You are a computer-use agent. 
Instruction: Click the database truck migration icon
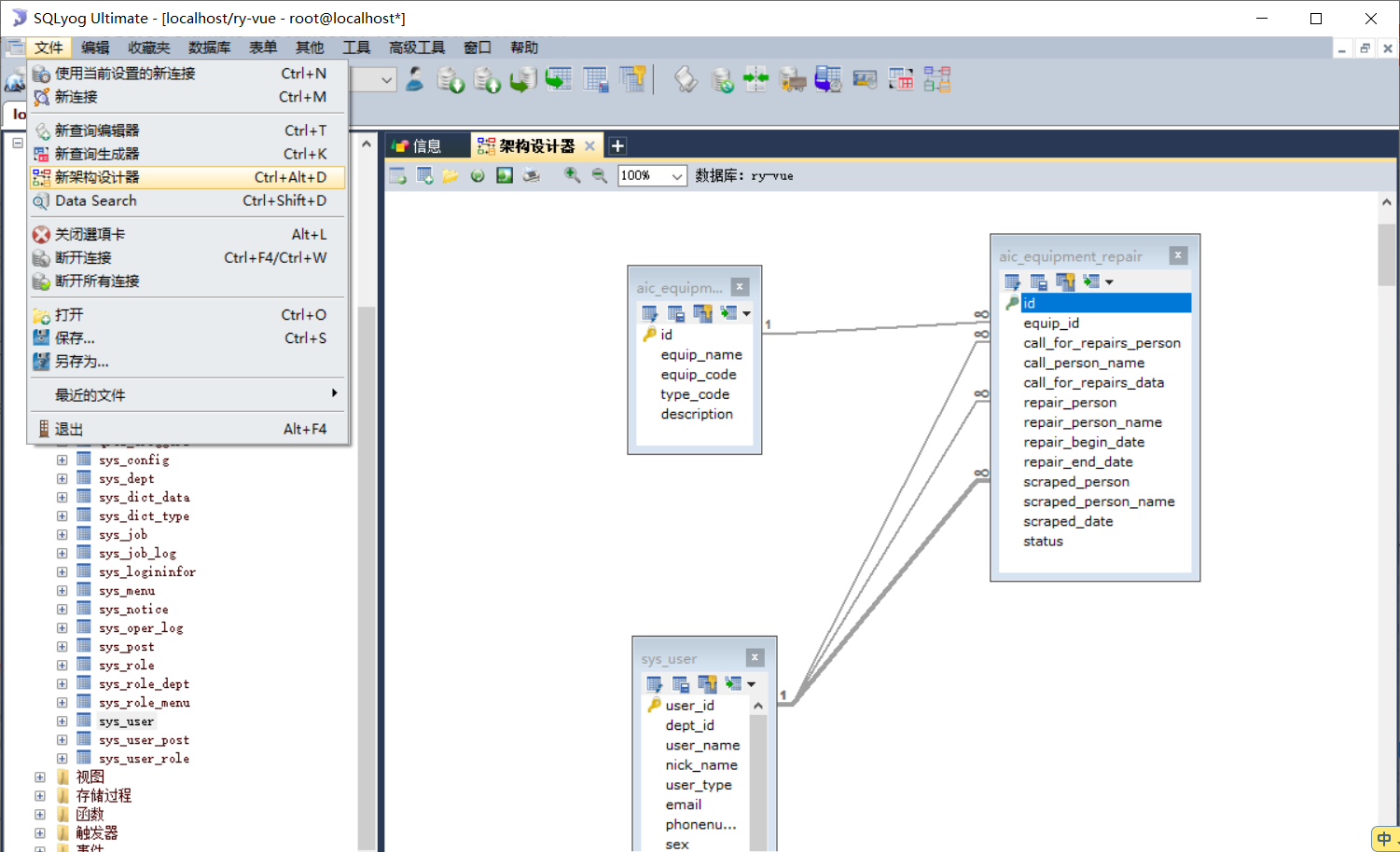(x=793, y=80)
